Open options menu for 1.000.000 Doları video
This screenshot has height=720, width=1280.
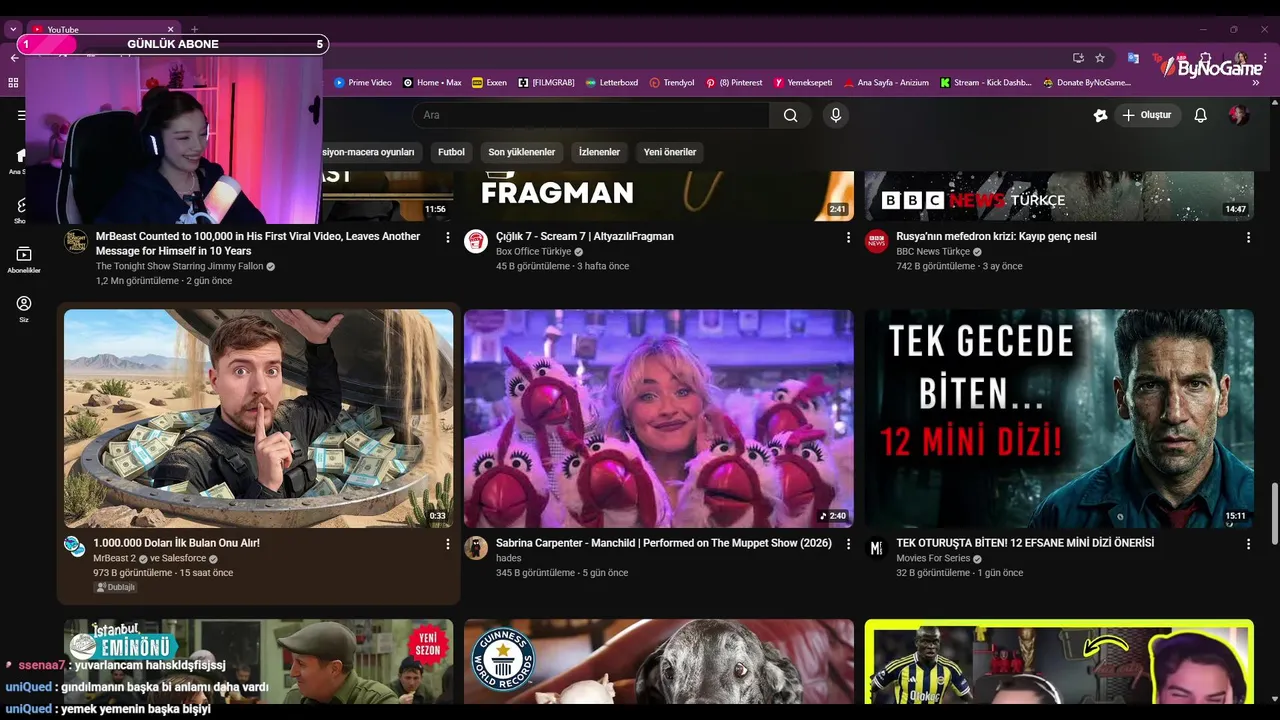[x=448, y=544]
